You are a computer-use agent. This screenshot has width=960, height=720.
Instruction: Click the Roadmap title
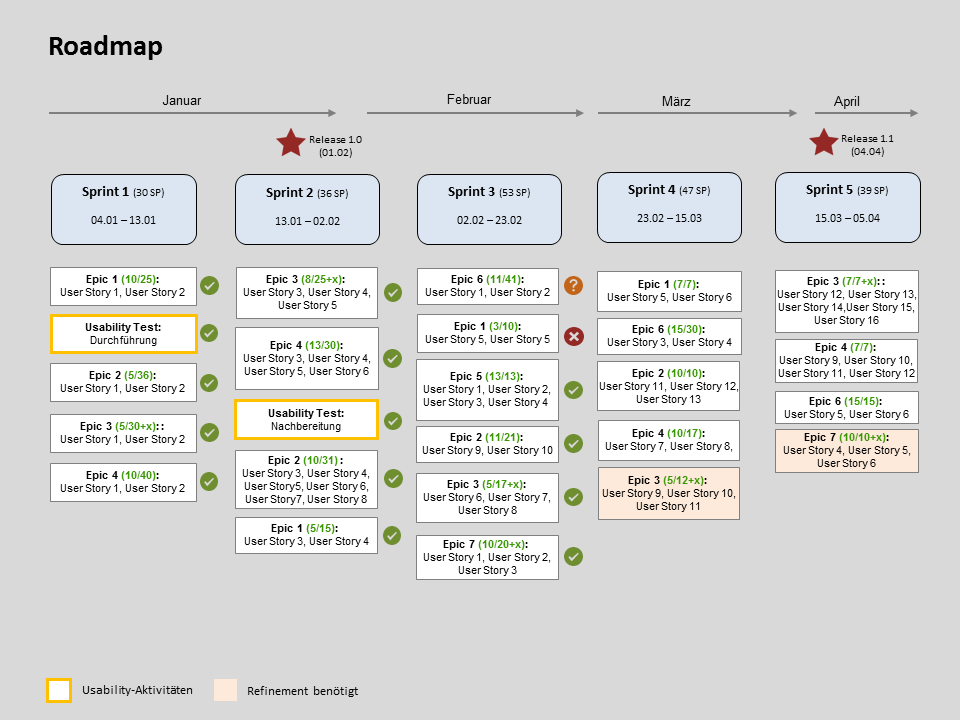(x=105, y=47)
